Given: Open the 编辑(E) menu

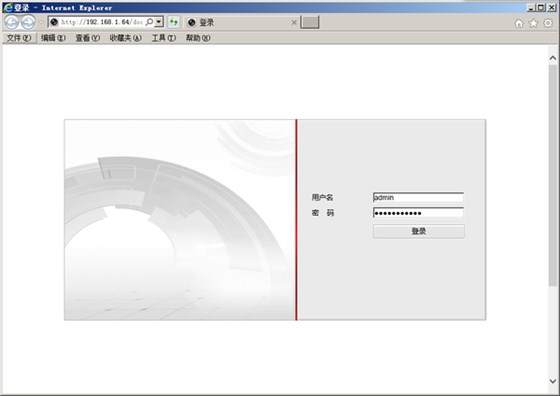Looking at the screenshot, I should tap(53, 38).
